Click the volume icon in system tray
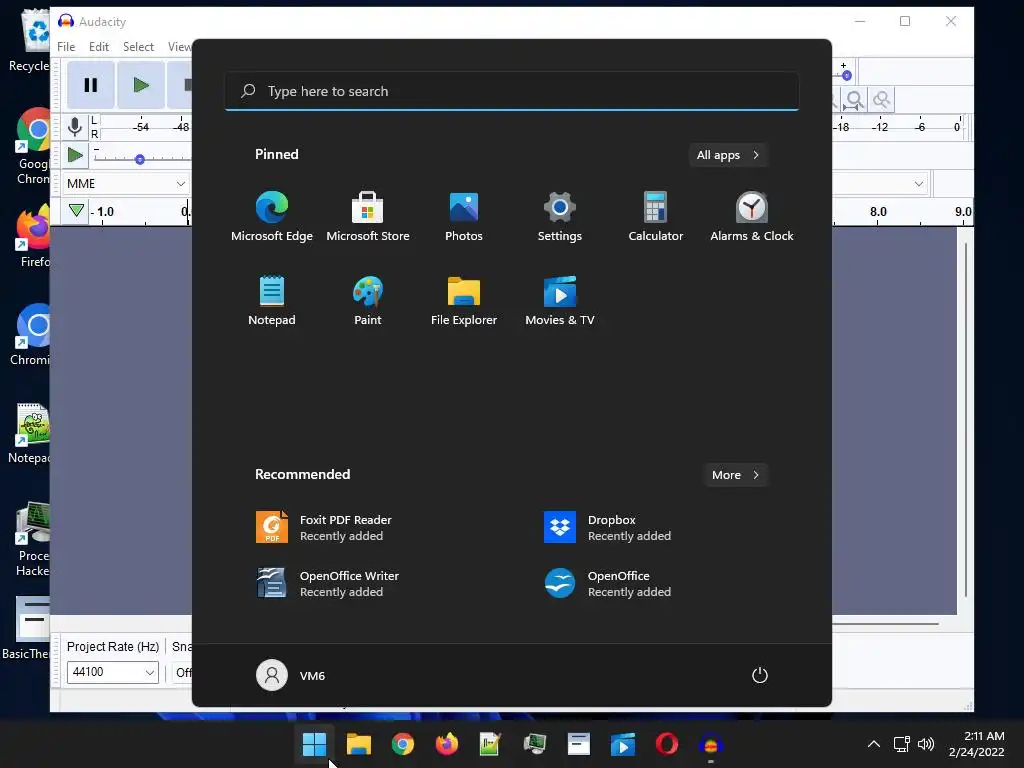 [x=926, y=744]
